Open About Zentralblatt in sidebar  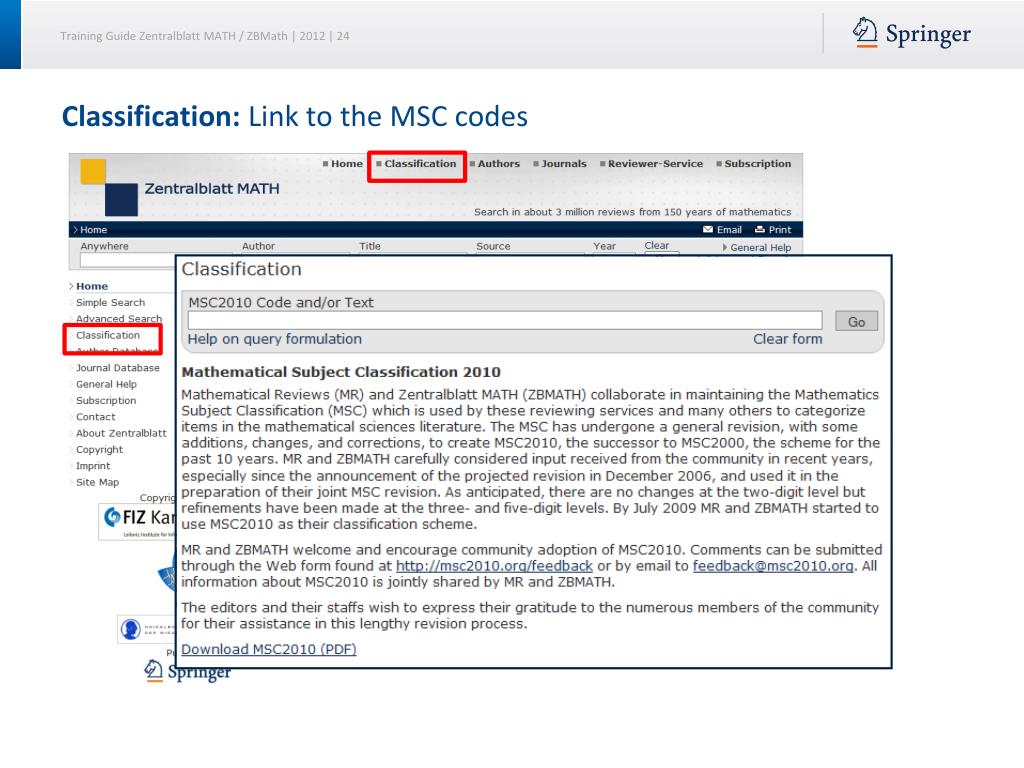coord(121,433)
